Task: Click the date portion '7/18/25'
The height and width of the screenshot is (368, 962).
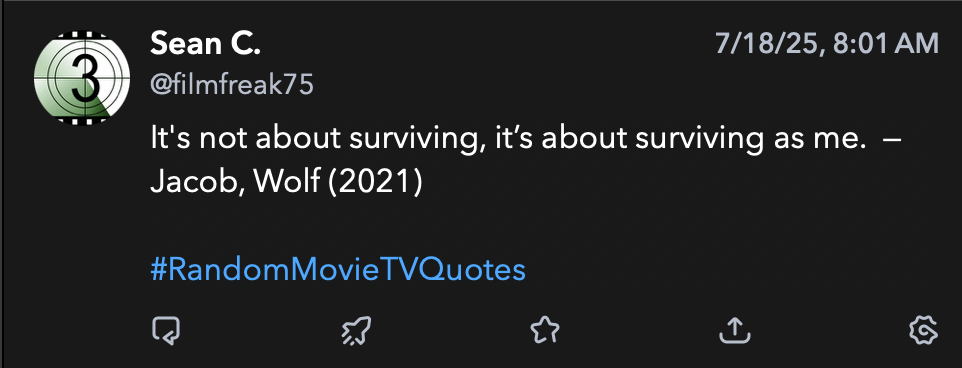Action: (x=769, y=44)
